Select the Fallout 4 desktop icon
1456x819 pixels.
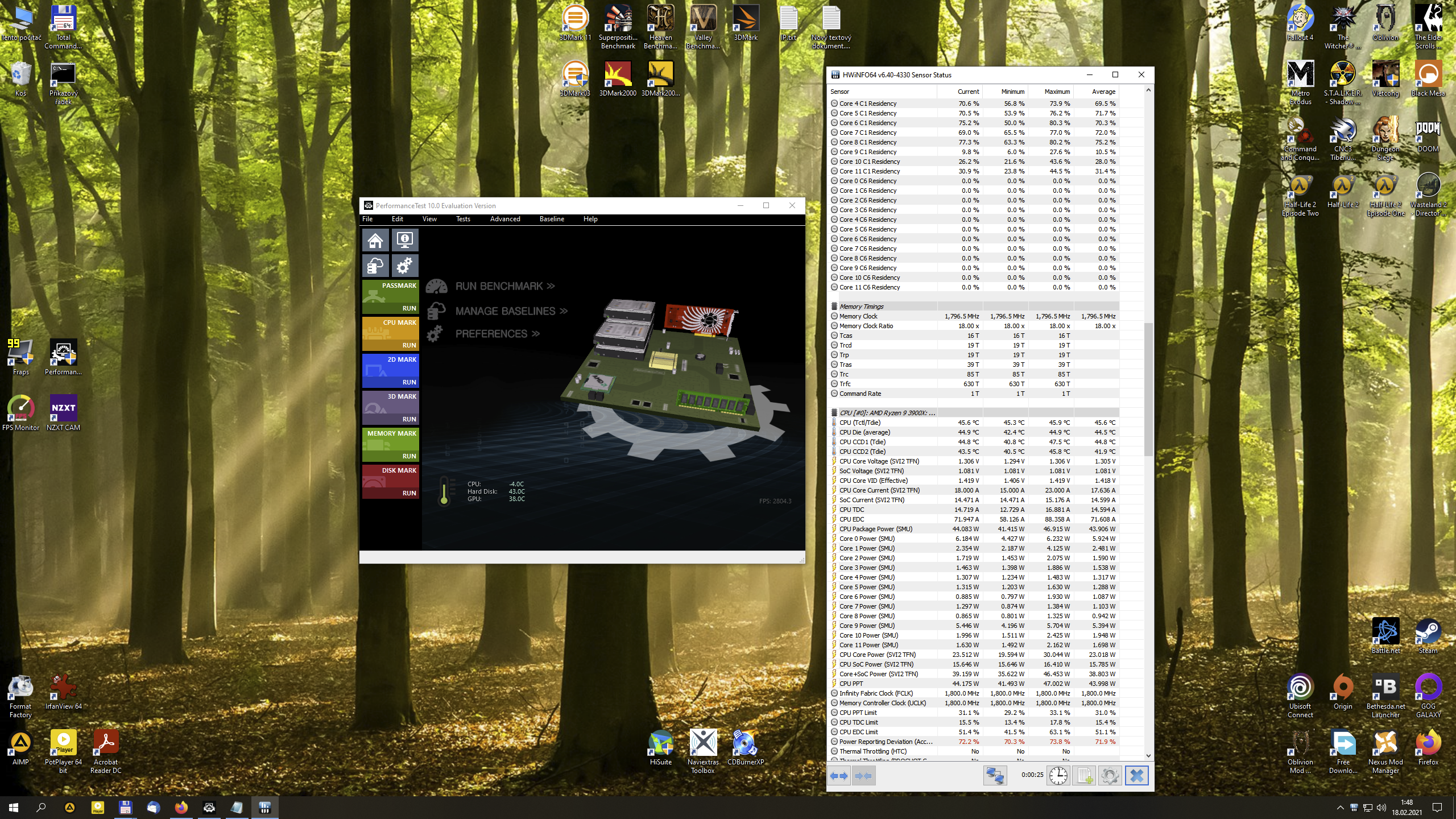click(1300, 23)
